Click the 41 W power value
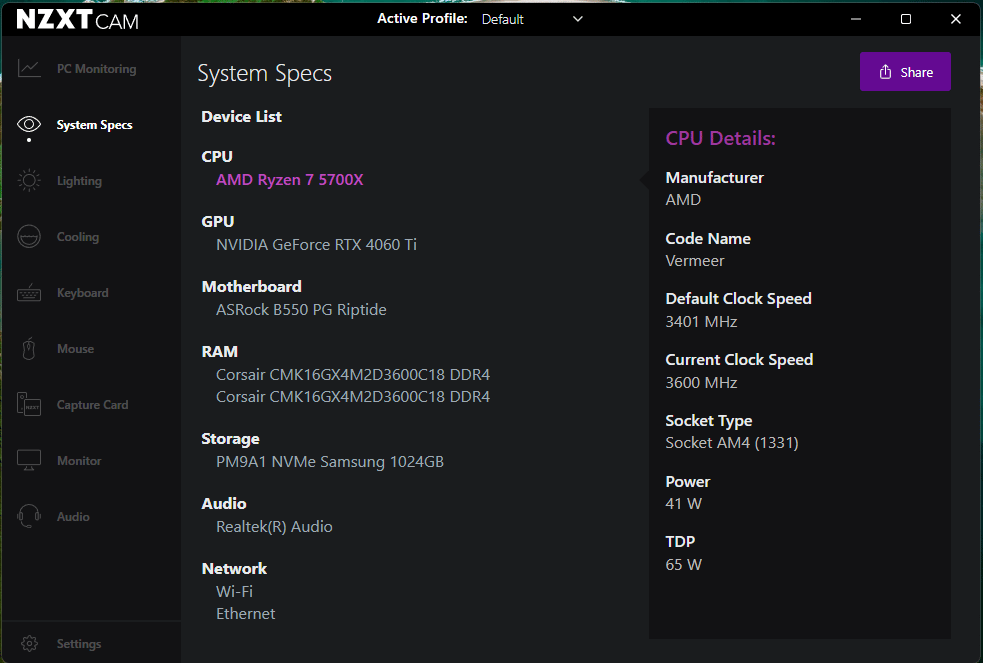Viewport: 983px width, 663px height. [x=683, y=504]
